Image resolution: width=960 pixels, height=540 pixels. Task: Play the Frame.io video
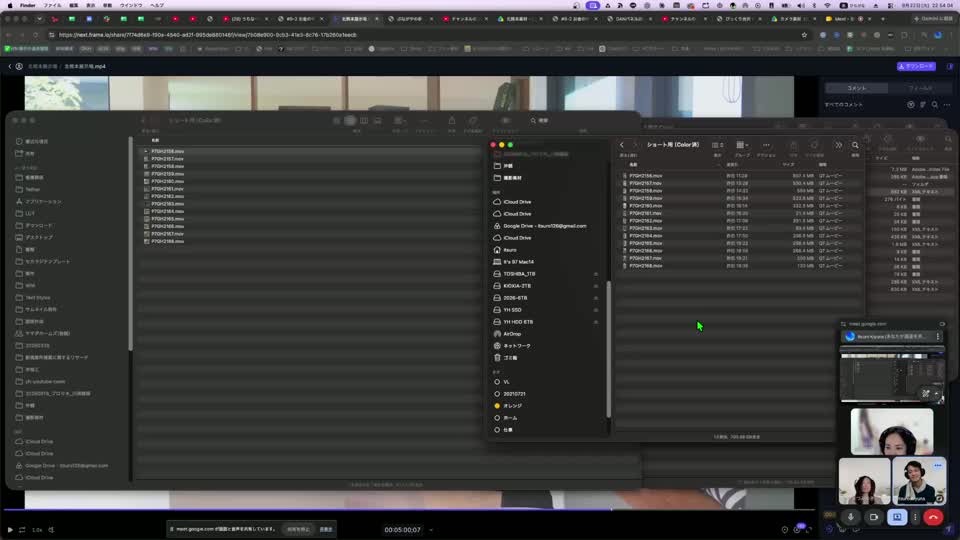point(10,530)
